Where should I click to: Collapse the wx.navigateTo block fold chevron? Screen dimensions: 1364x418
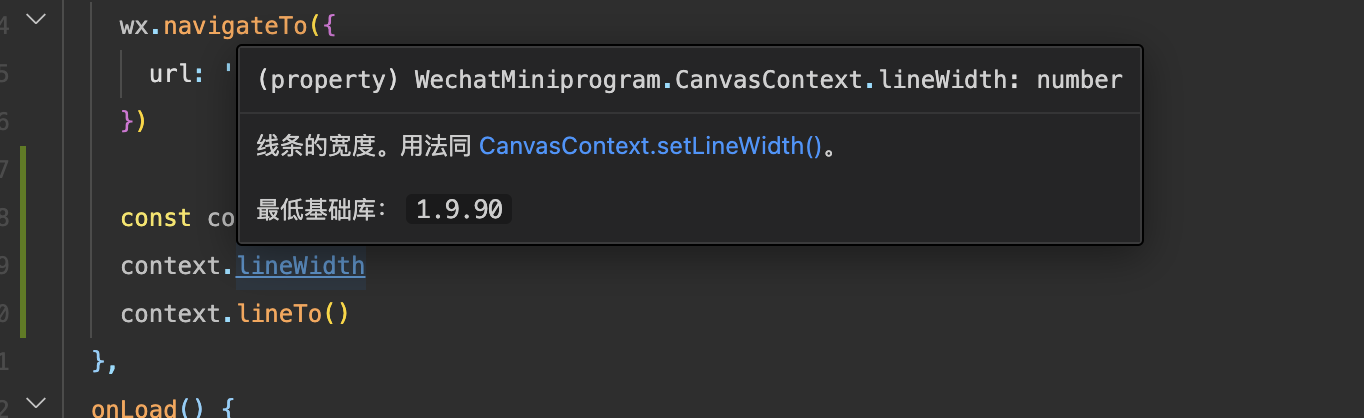pyautogui.click(x=36, y=20)
